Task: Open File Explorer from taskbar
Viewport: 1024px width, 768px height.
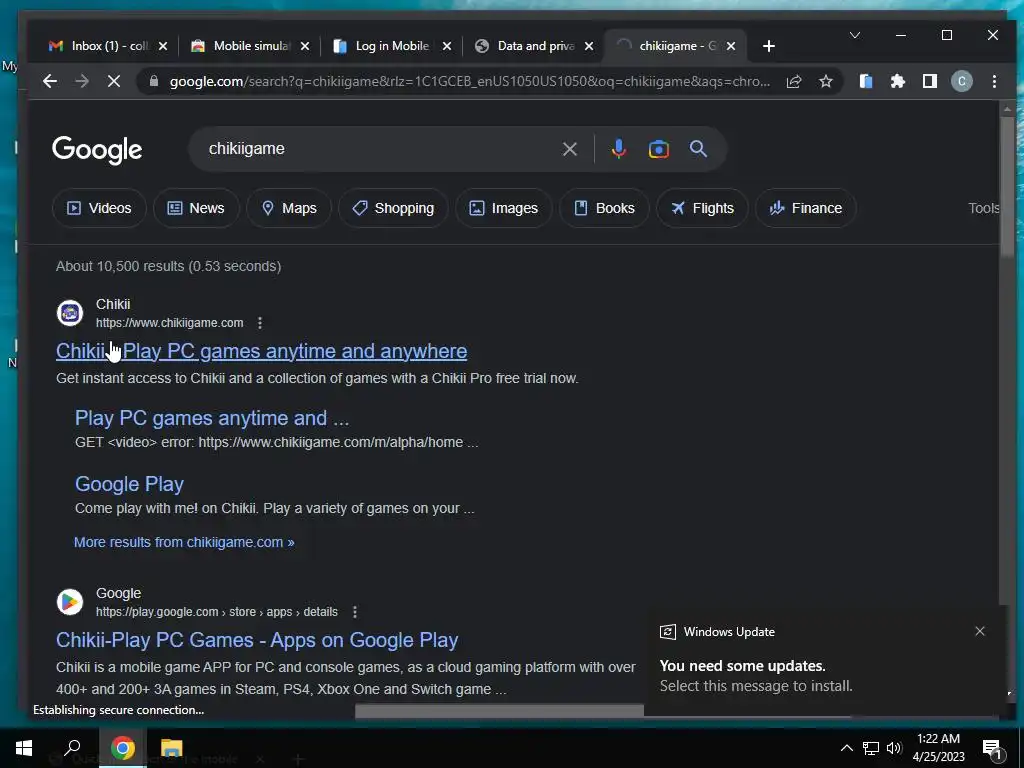Action: pos(172,748)
